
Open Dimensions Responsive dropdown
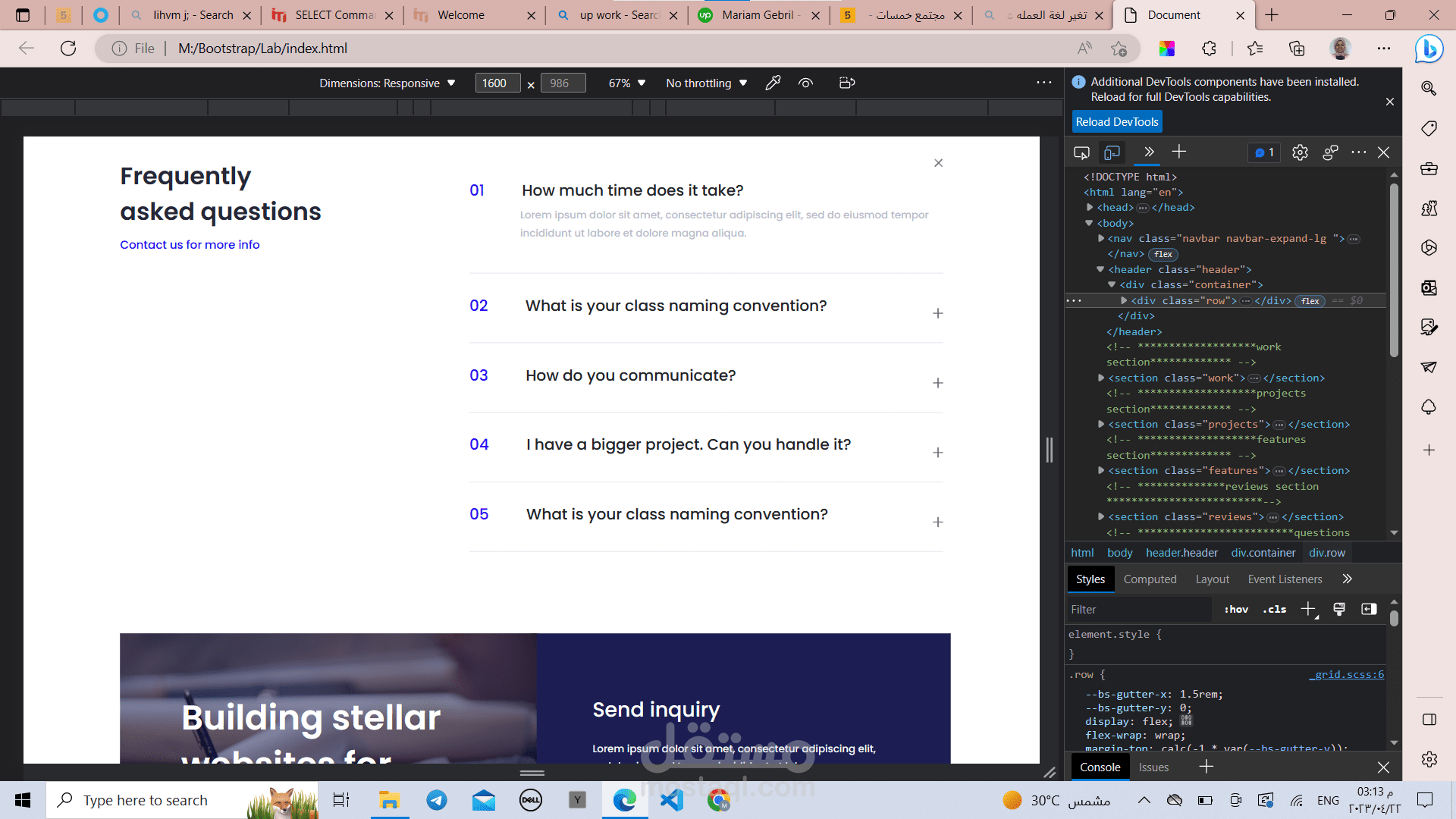pyautogui.click(x=387, y=83)
